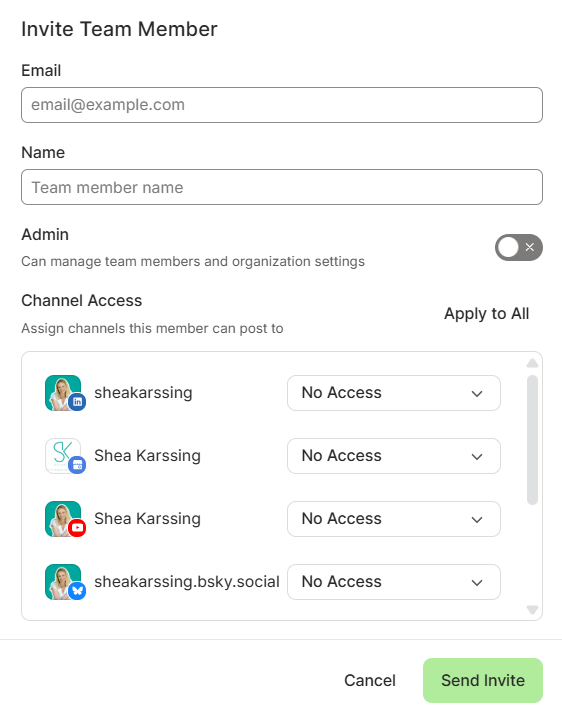Click the channel list scroll up arrow
562x712 pixels.
coord(532,363)
